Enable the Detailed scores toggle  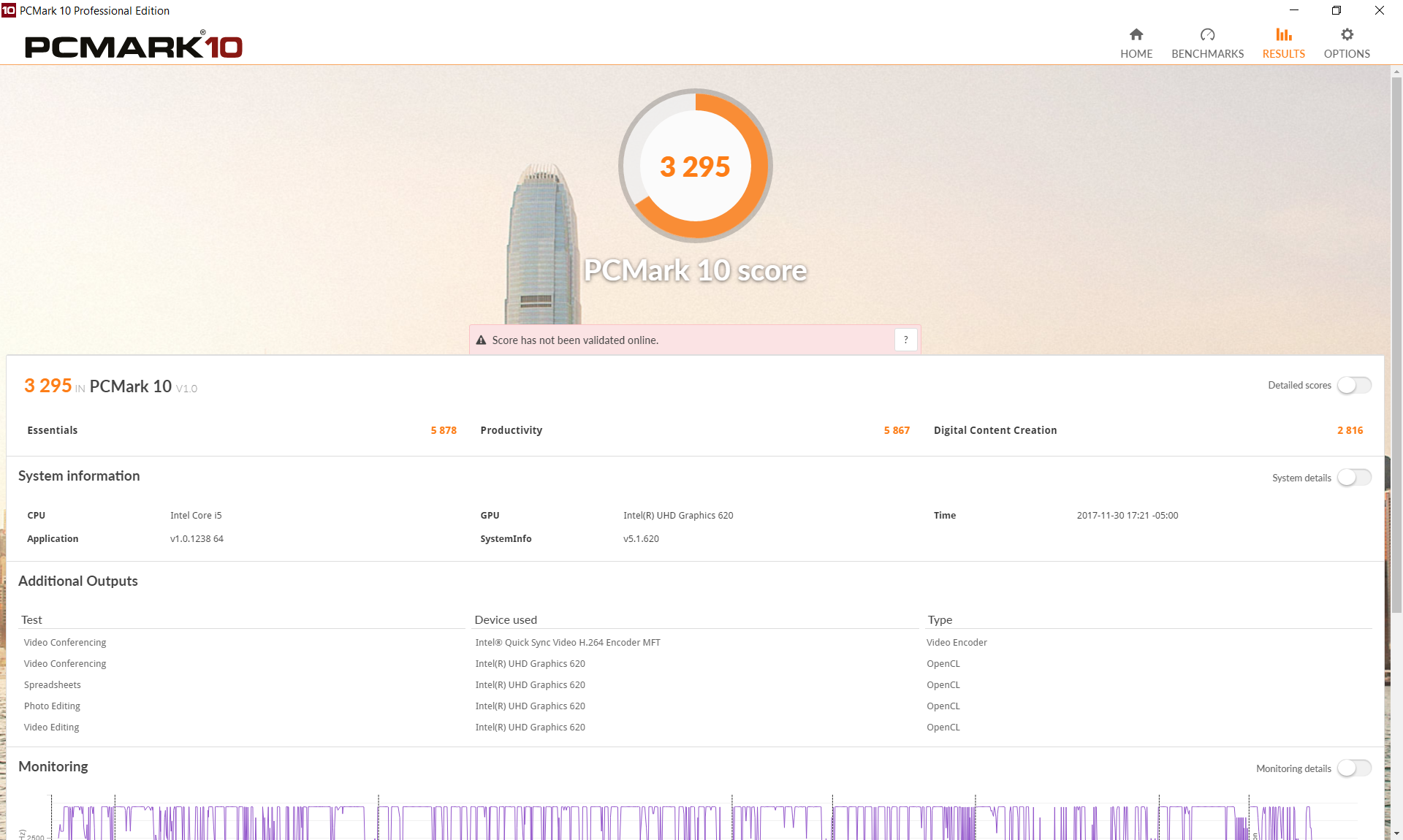tap(1354, 385)
